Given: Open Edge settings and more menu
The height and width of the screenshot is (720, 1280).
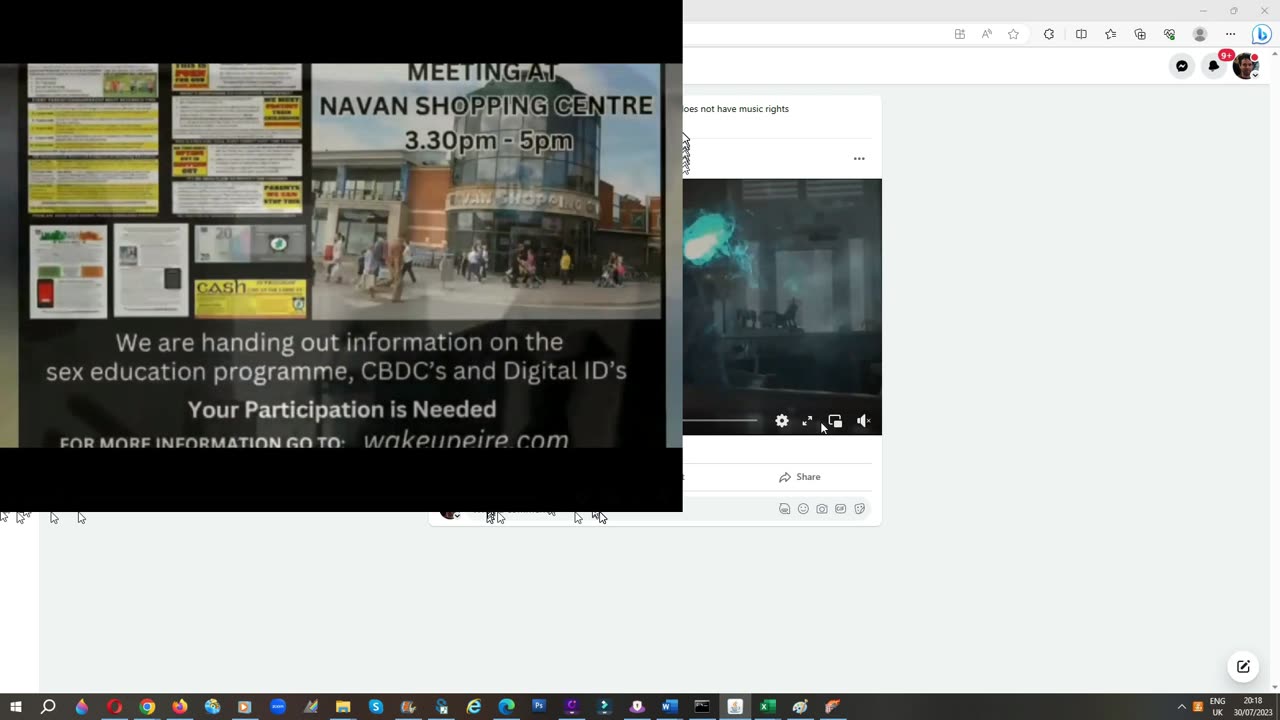Looking at the screenshot, I should pos(1231,34).
